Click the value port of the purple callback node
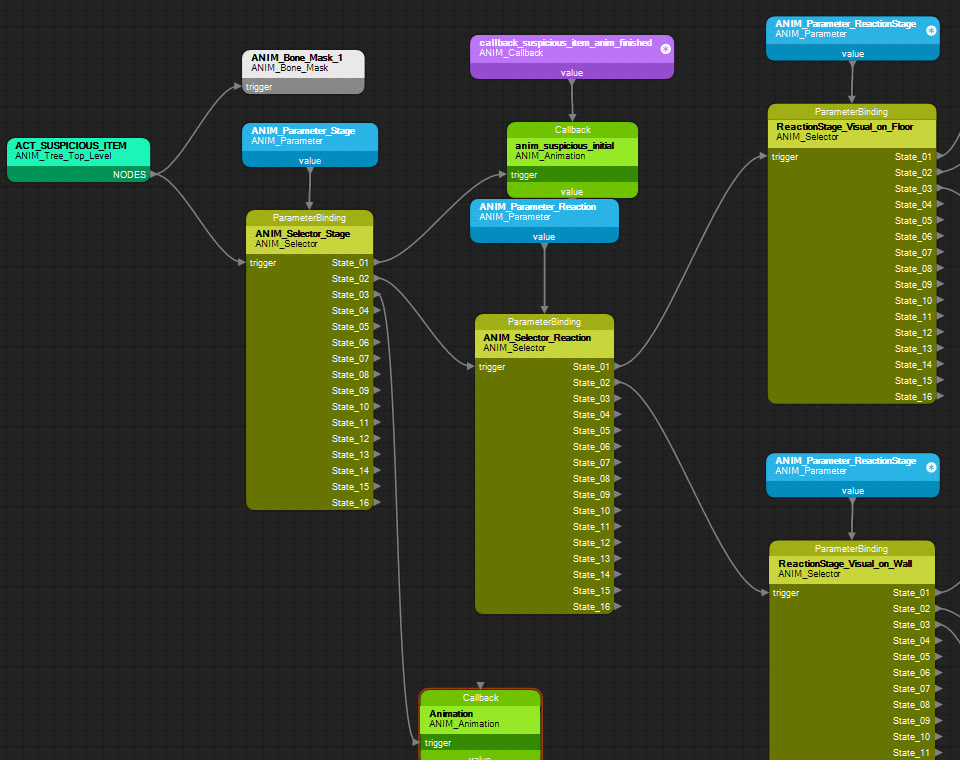This screenshot has width=960, height=760. (x=572, y=72)
